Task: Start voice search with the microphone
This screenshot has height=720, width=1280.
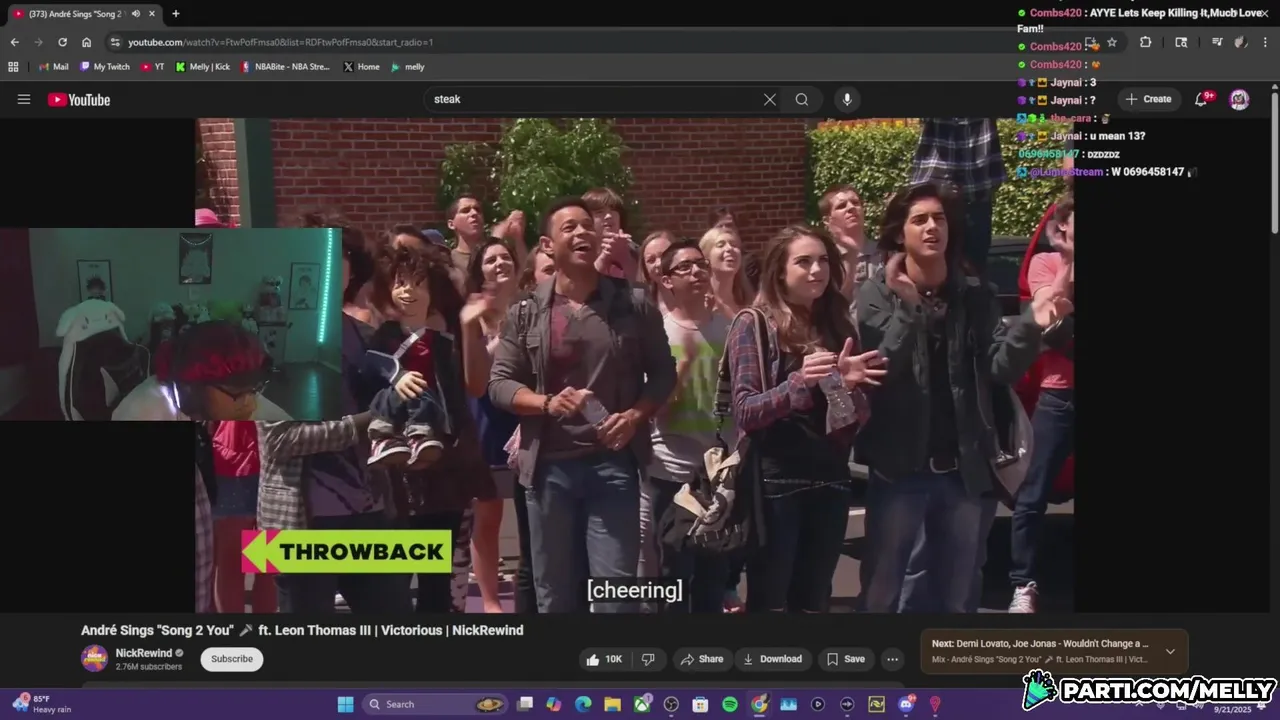Action: point(847,99)
